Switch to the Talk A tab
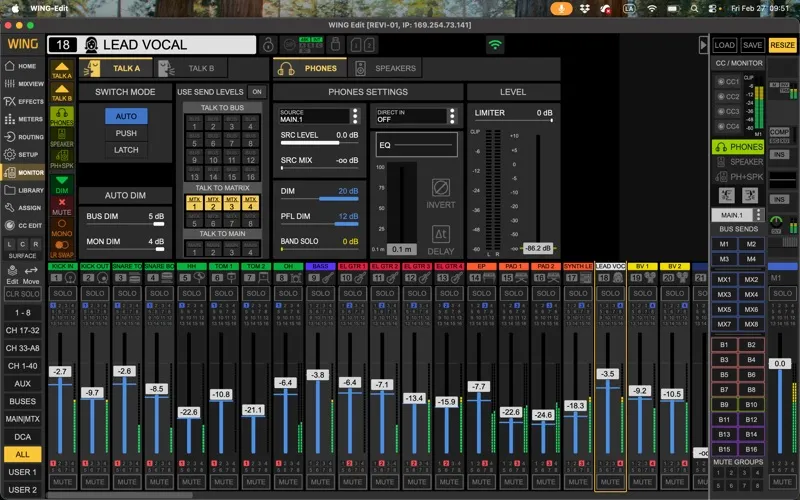Screen dimensions: 800x500 pos(116,68)
